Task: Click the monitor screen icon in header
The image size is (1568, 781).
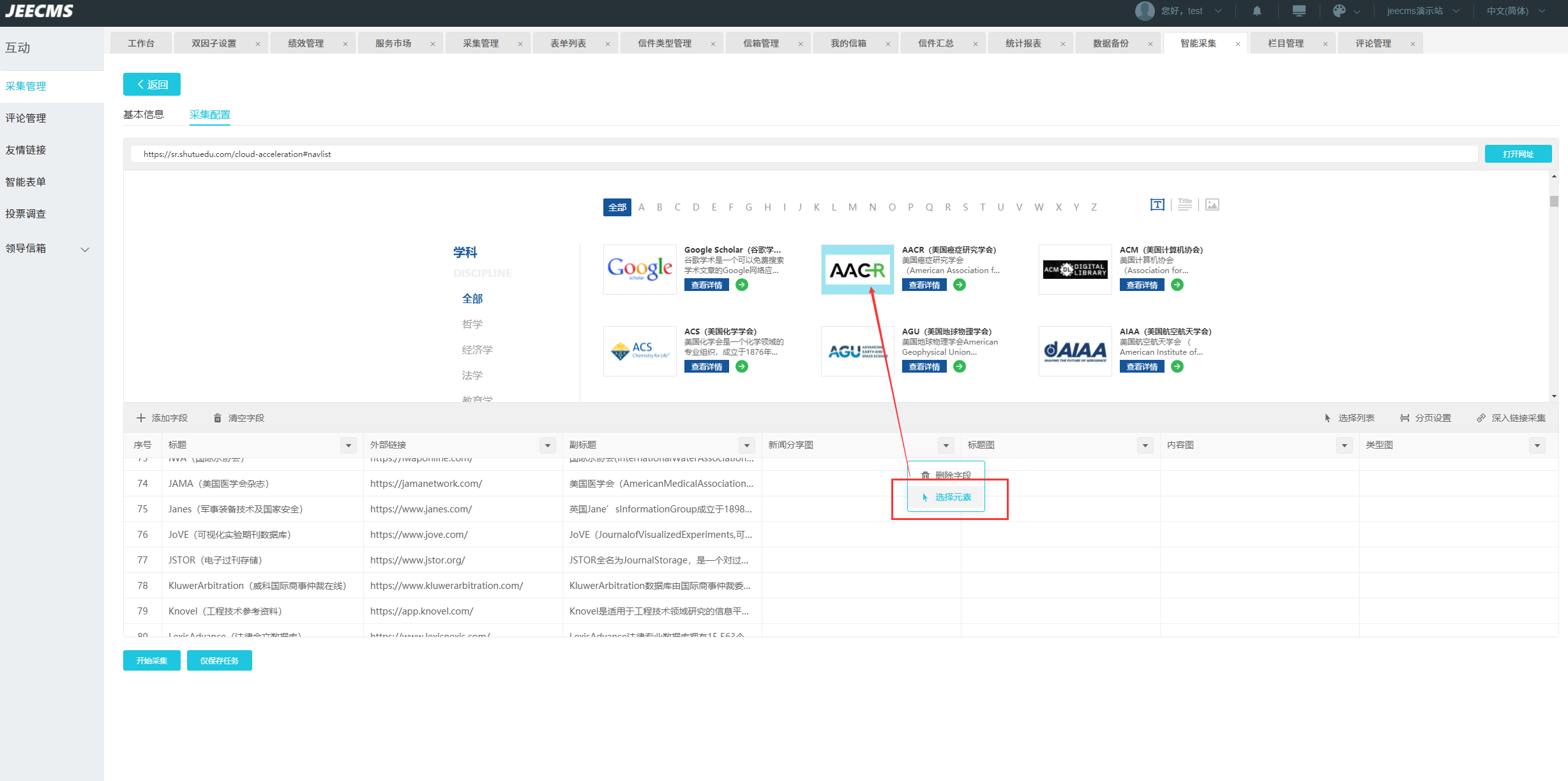Action: [1299, 11]
